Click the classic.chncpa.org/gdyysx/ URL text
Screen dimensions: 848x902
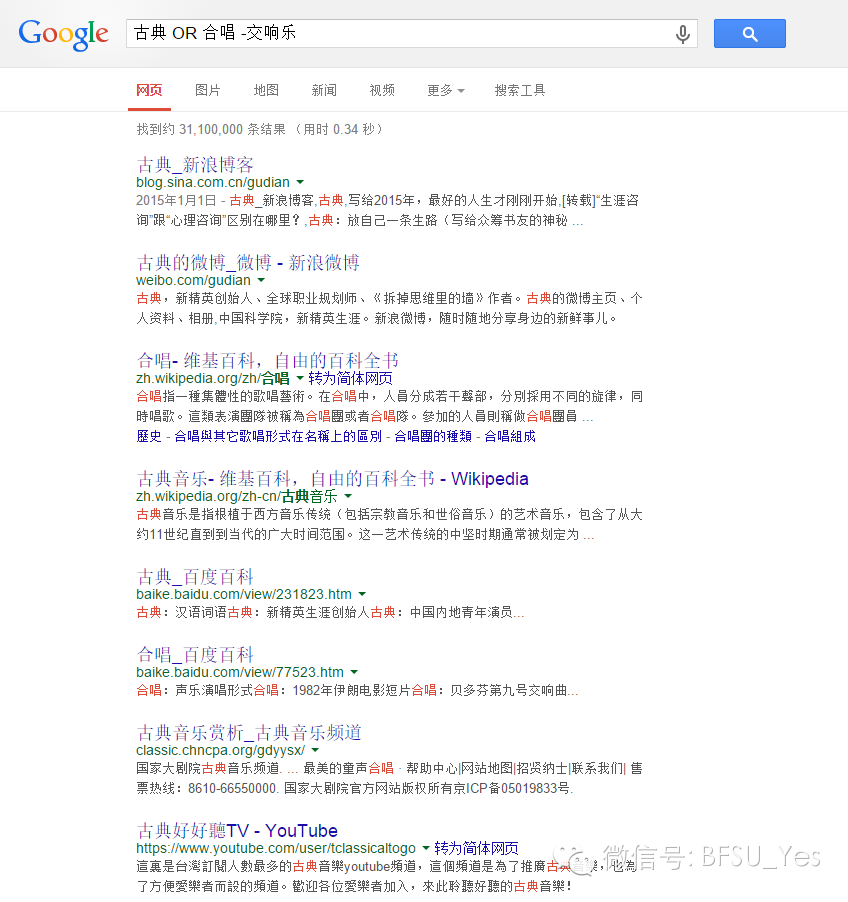(x=220, y=750)
